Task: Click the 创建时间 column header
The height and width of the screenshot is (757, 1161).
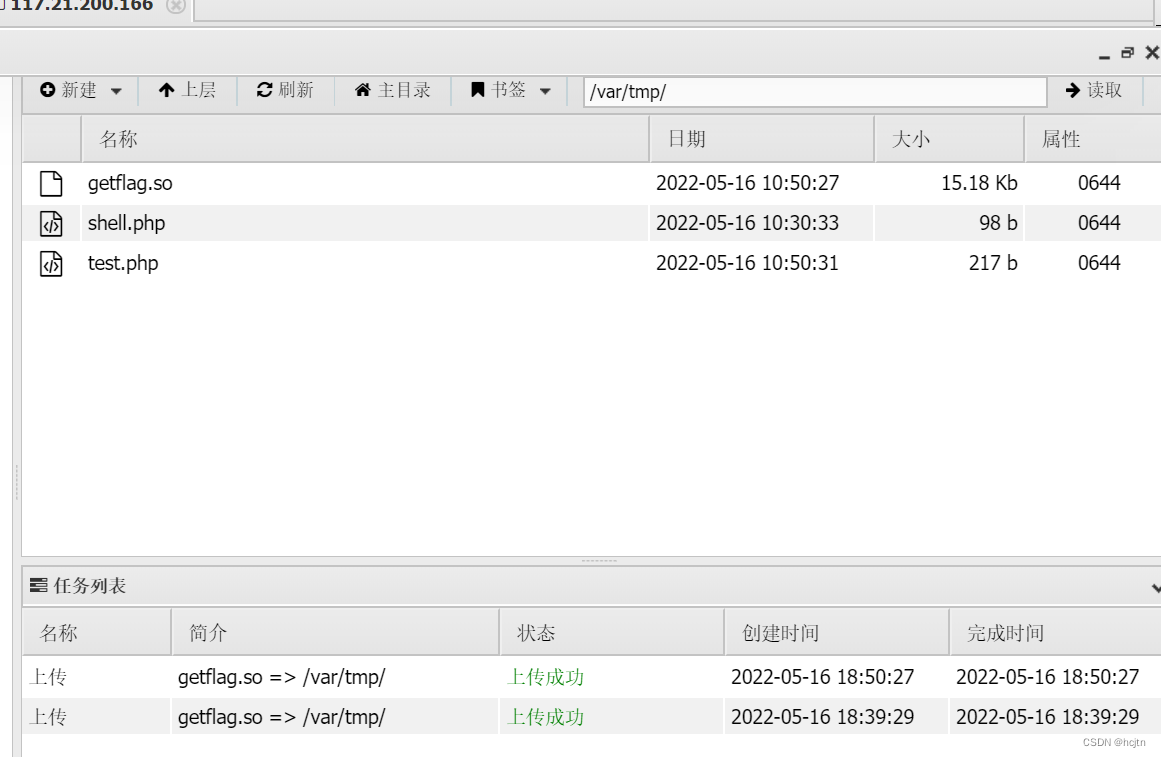Action: (x=837, y=633)
